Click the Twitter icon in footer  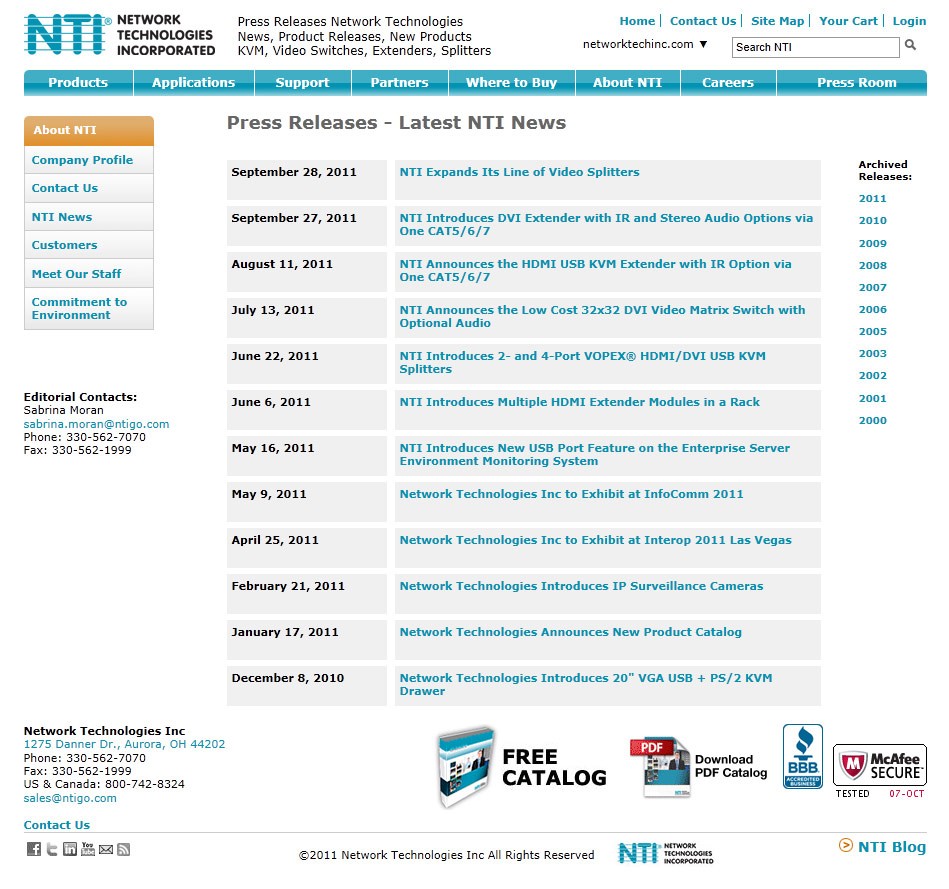[52, 849]
